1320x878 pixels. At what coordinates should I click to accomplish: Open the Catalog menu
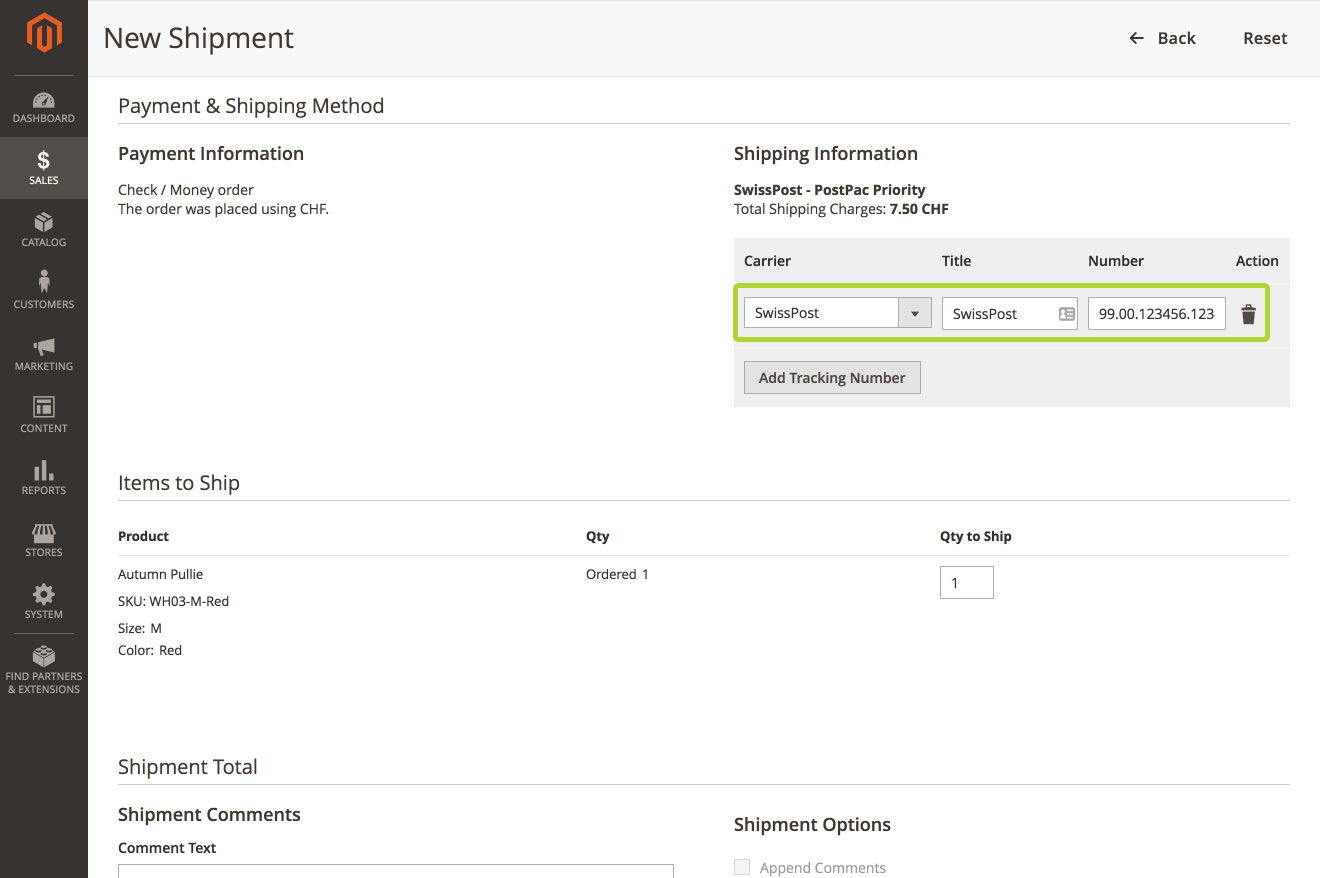click(44, 230)
